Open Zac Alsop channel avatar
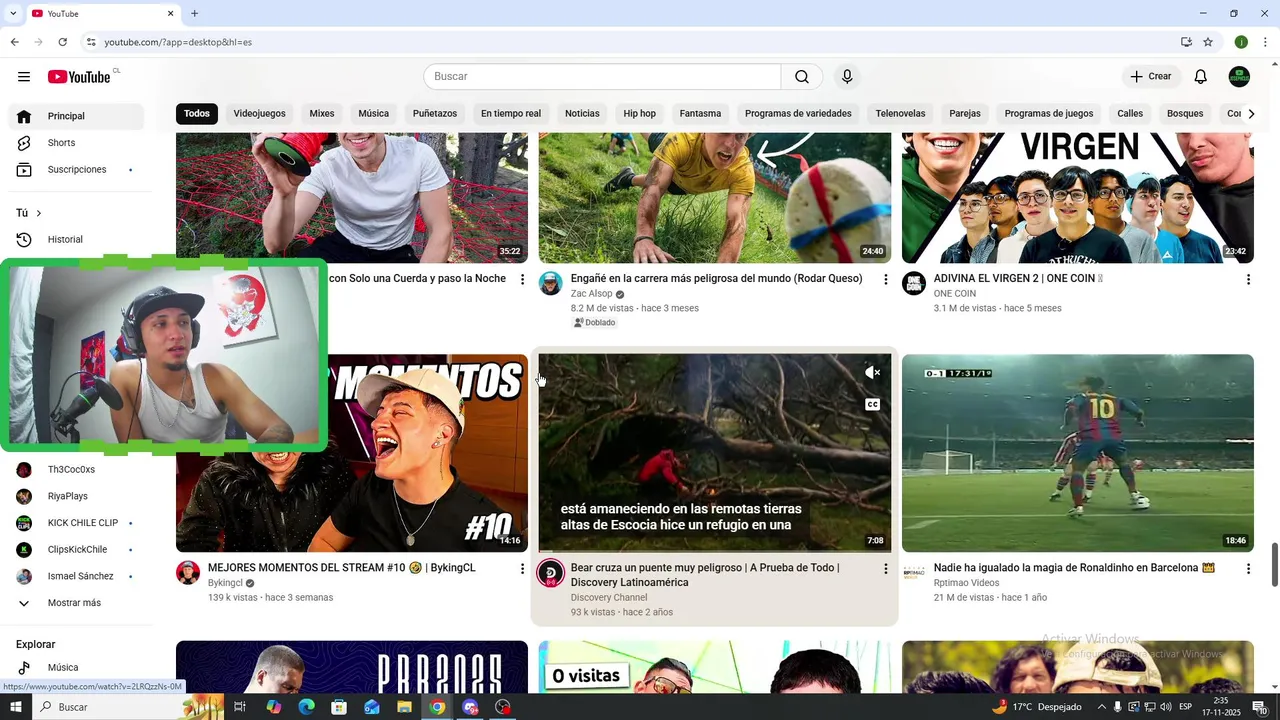Screen dimensions: 1280x720 pos(551,284)
